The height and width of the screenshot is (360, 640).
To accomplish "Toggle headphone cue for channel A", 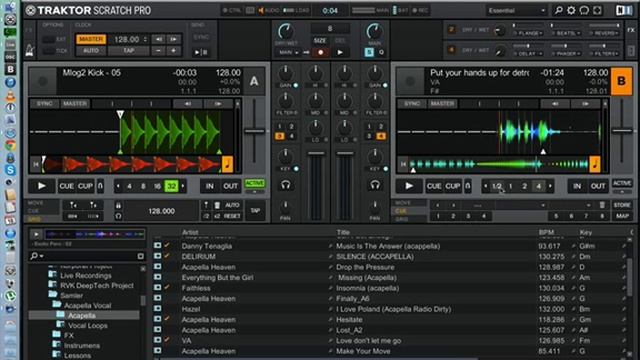I will pos(286,186).
